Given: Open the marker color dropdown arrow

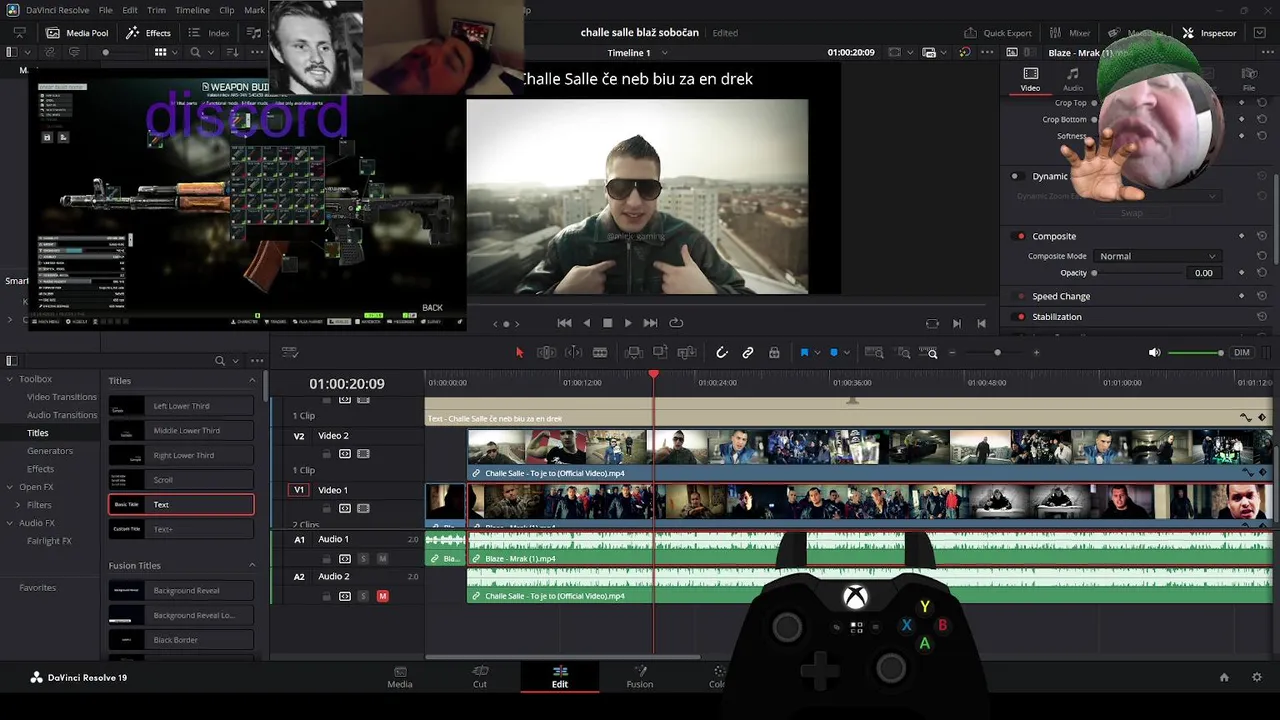Looking at the screenshot, I should (847, 353).
